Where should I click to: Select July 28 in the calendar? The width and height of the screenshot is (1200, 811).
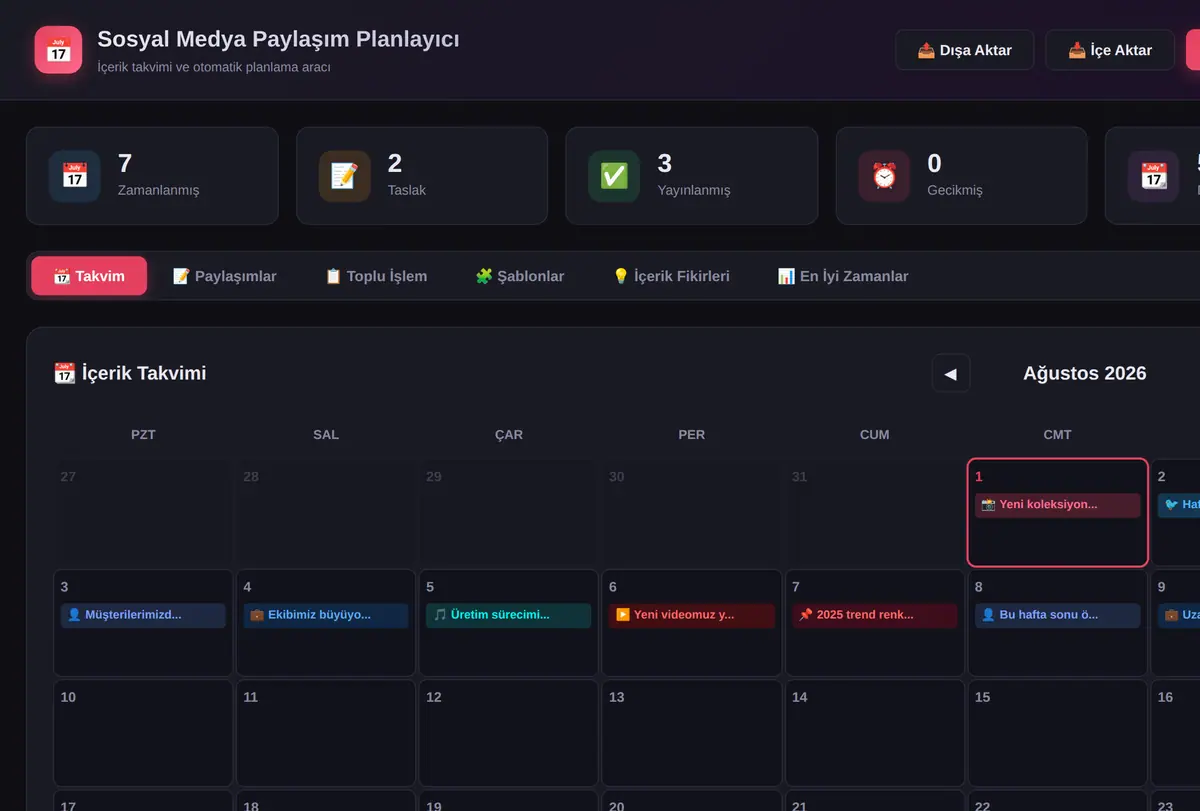[326, 513]
